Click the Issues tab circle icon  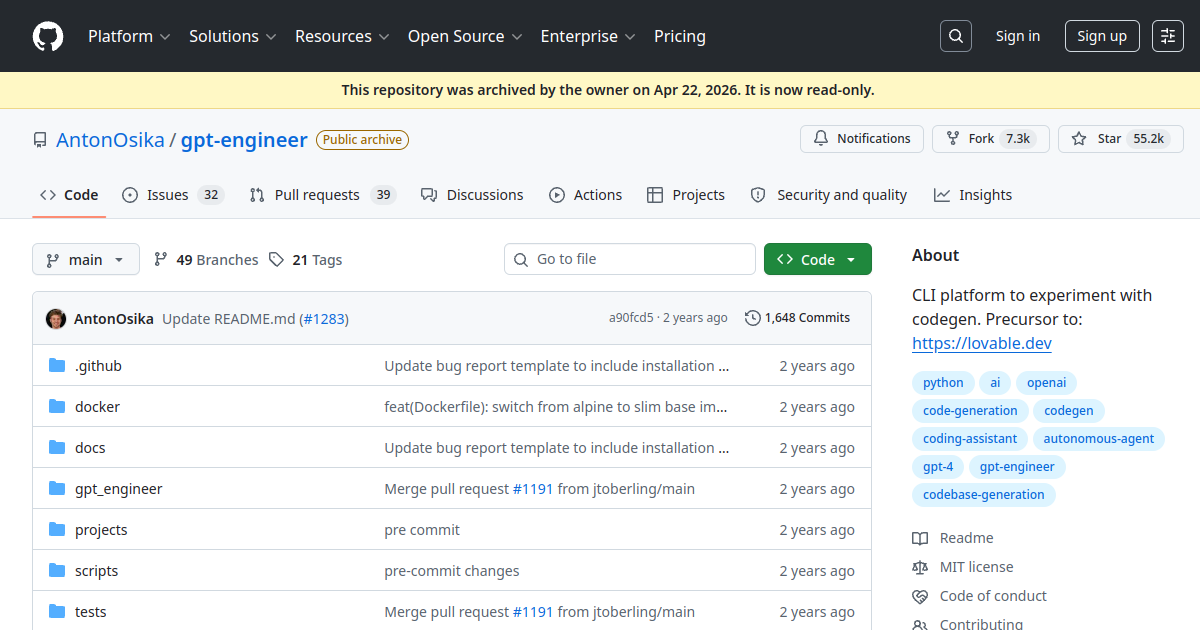coord(130,195)
